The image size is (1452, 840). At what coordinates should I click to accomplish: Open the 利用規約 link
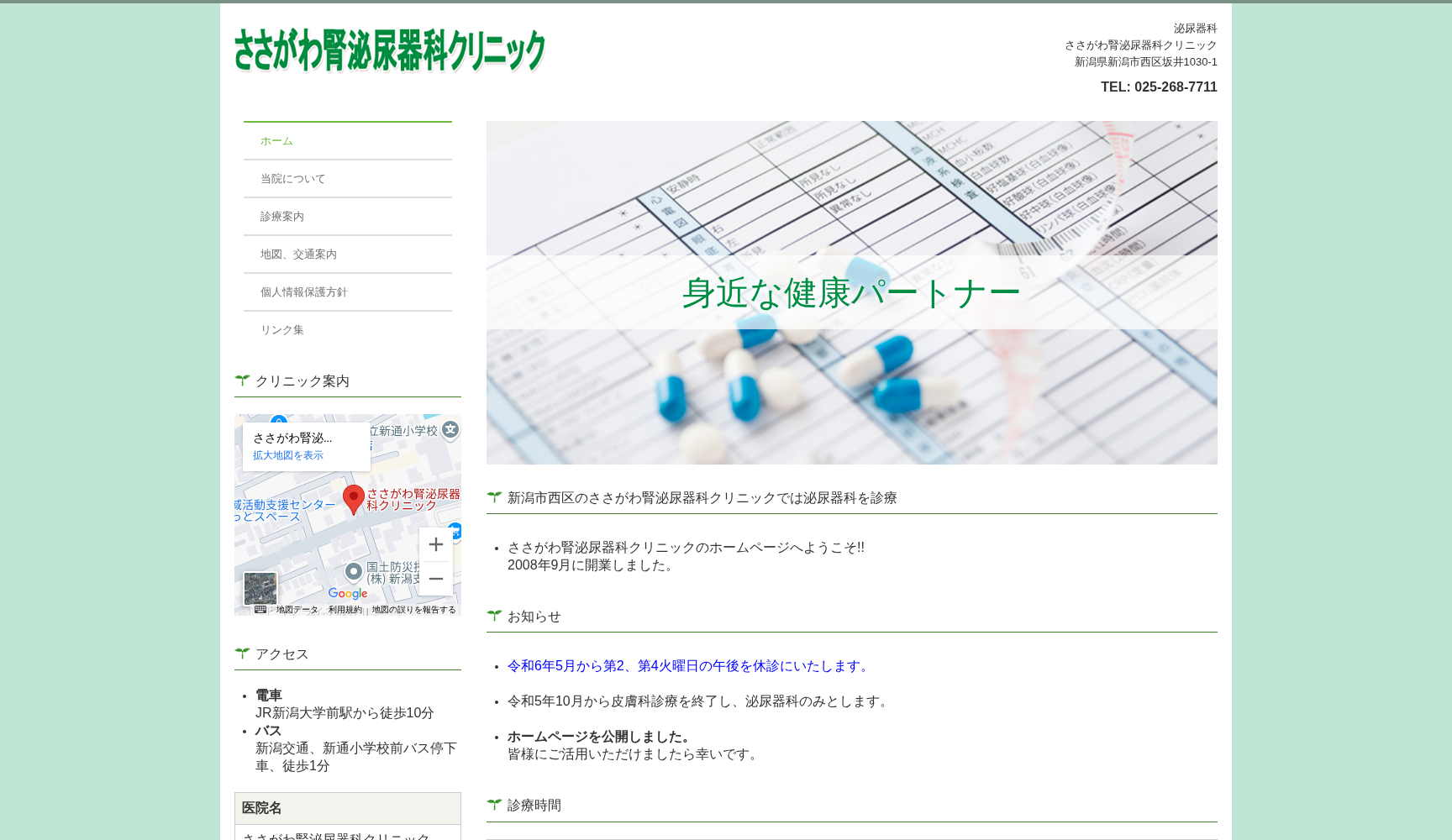(345, 611)
